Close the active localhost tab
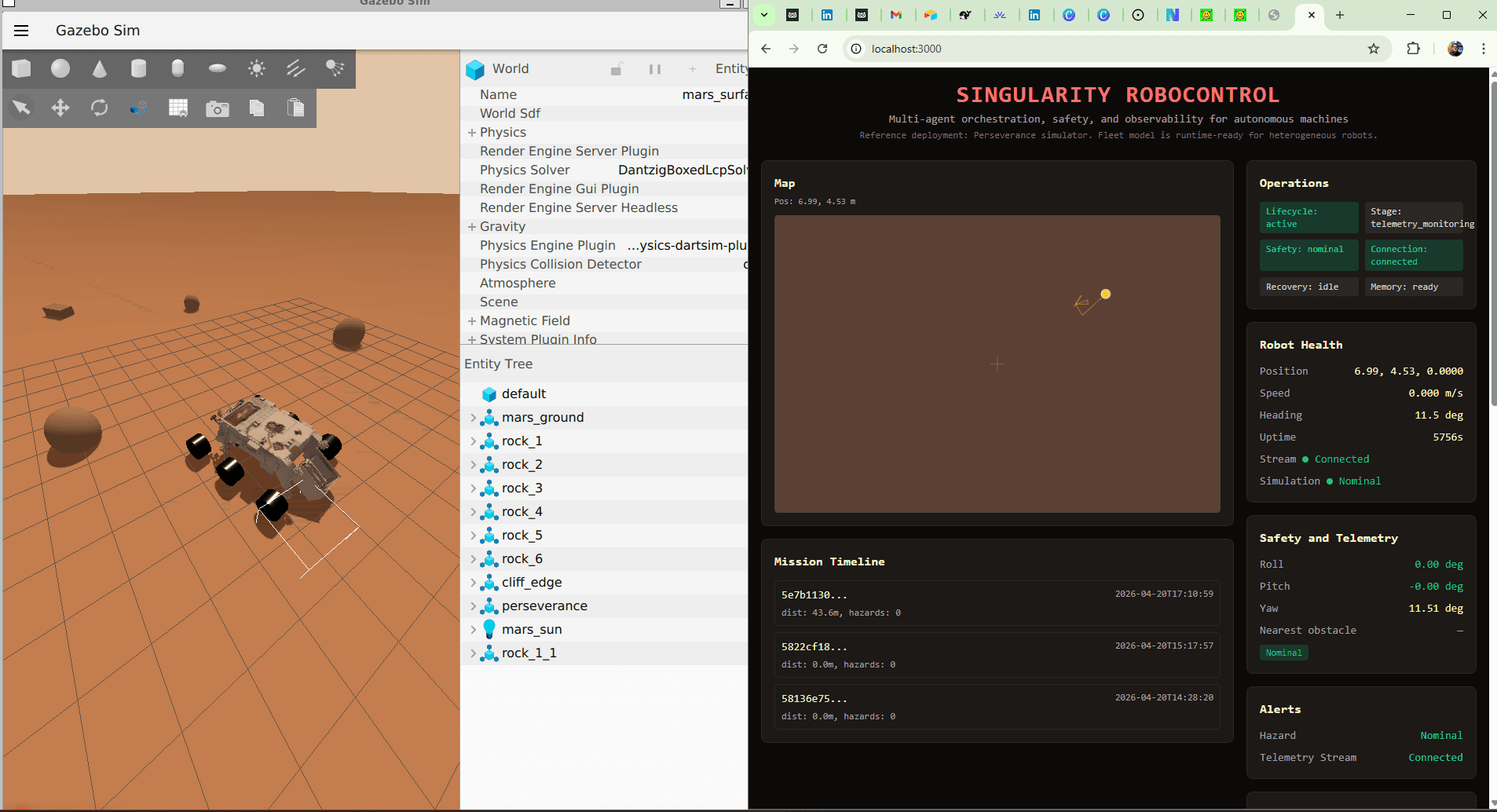 click(x=1311, y=15)
